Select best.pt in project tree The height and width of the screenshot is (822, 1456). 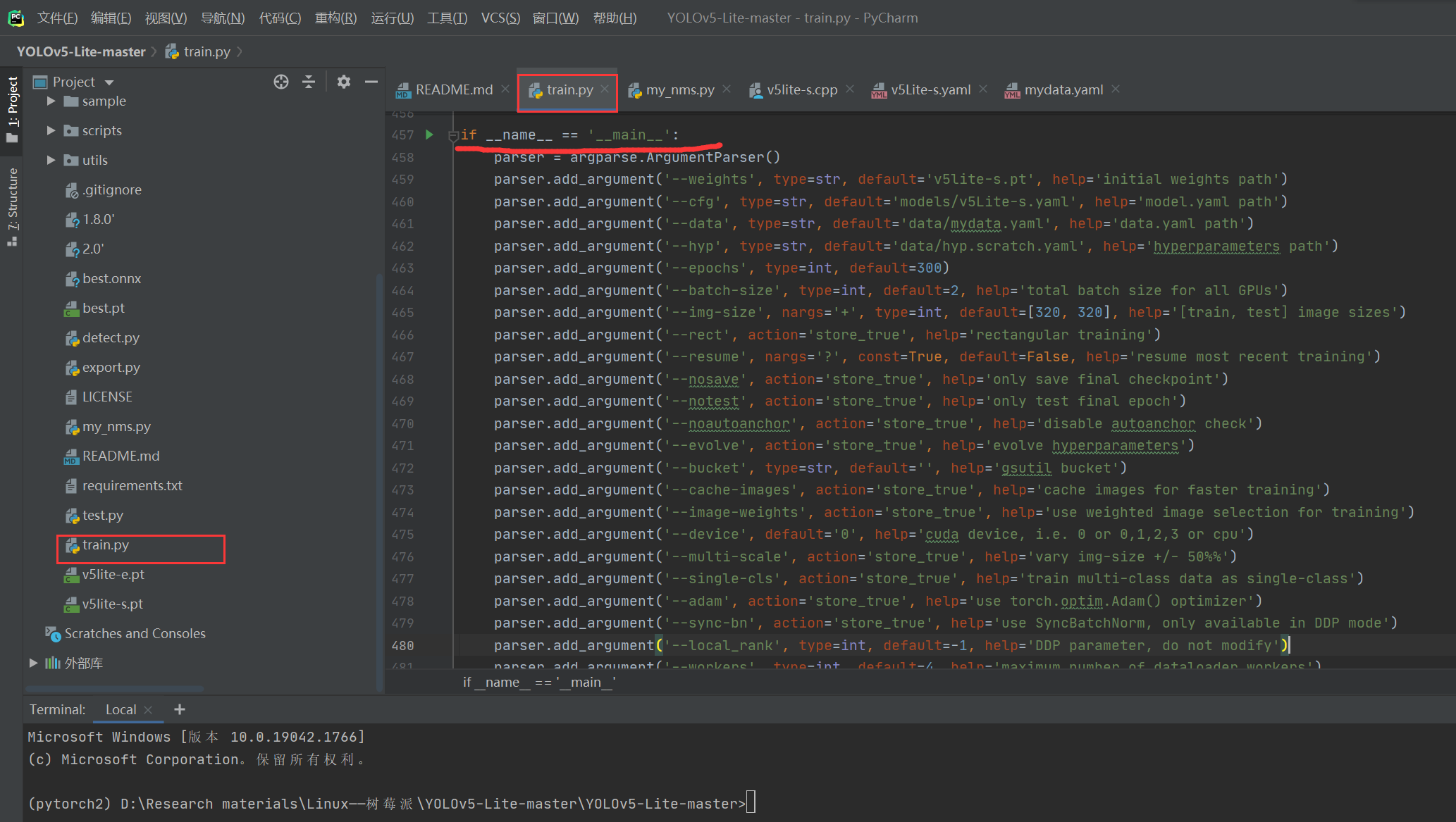pos(94,308)
